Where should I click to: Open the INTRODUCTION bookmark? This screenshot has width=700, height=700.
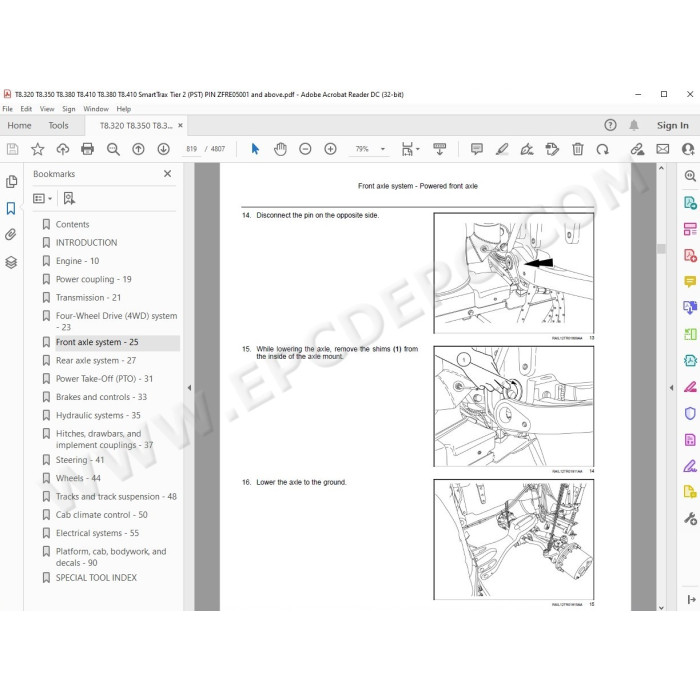click(86, 242)
